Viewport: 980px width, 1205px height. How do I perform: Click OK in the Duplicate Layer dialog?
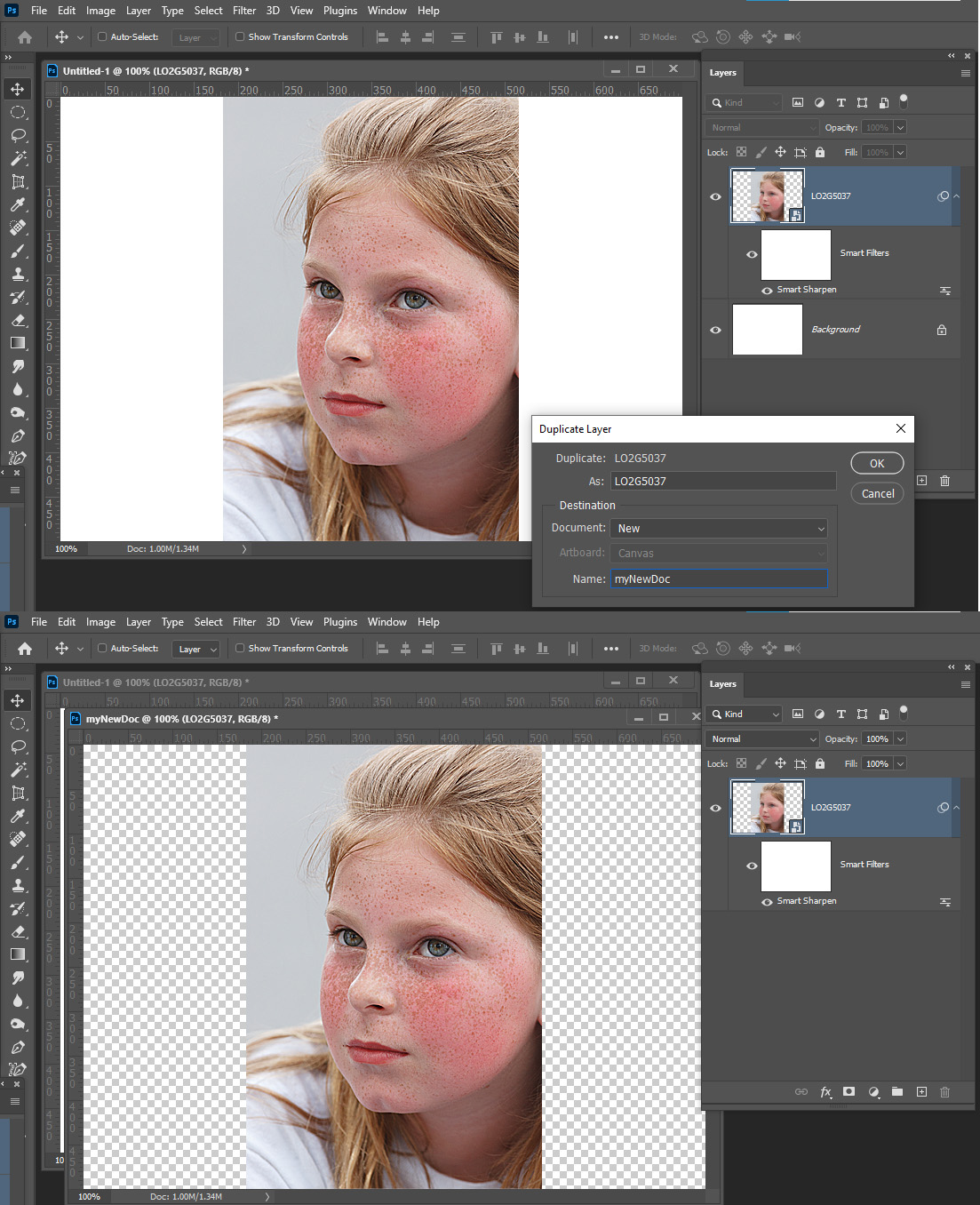click(x=877, y=463)
